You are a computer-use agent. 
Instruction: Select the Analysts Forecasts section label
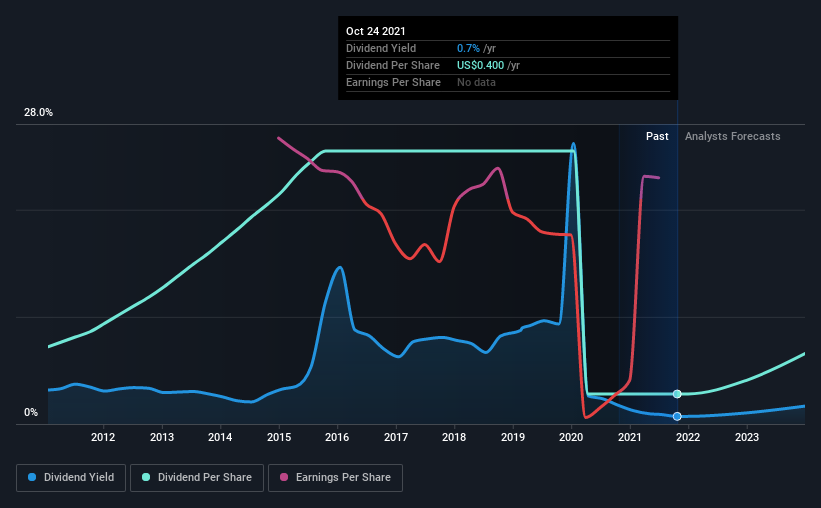(x=732, y=136)
